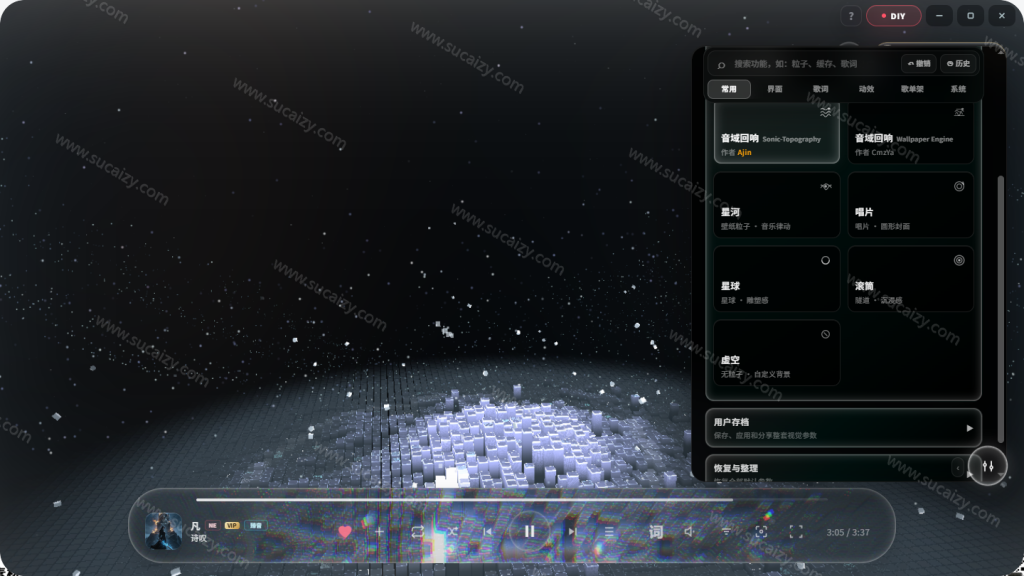The image size is (1024, 576).
Task: Click the author name CmzYa
Action: (882, 152)
